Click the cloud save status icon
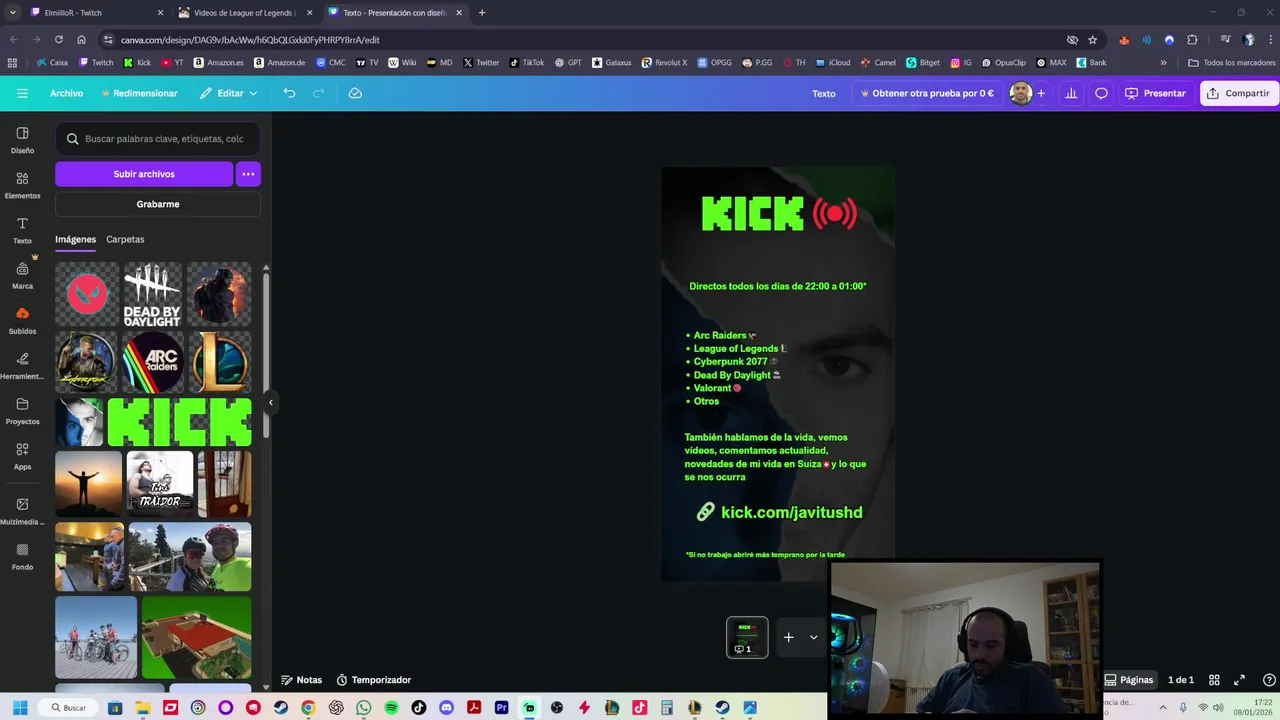The width and height of the screenshot is (1280, 720). tap(355, 93)
